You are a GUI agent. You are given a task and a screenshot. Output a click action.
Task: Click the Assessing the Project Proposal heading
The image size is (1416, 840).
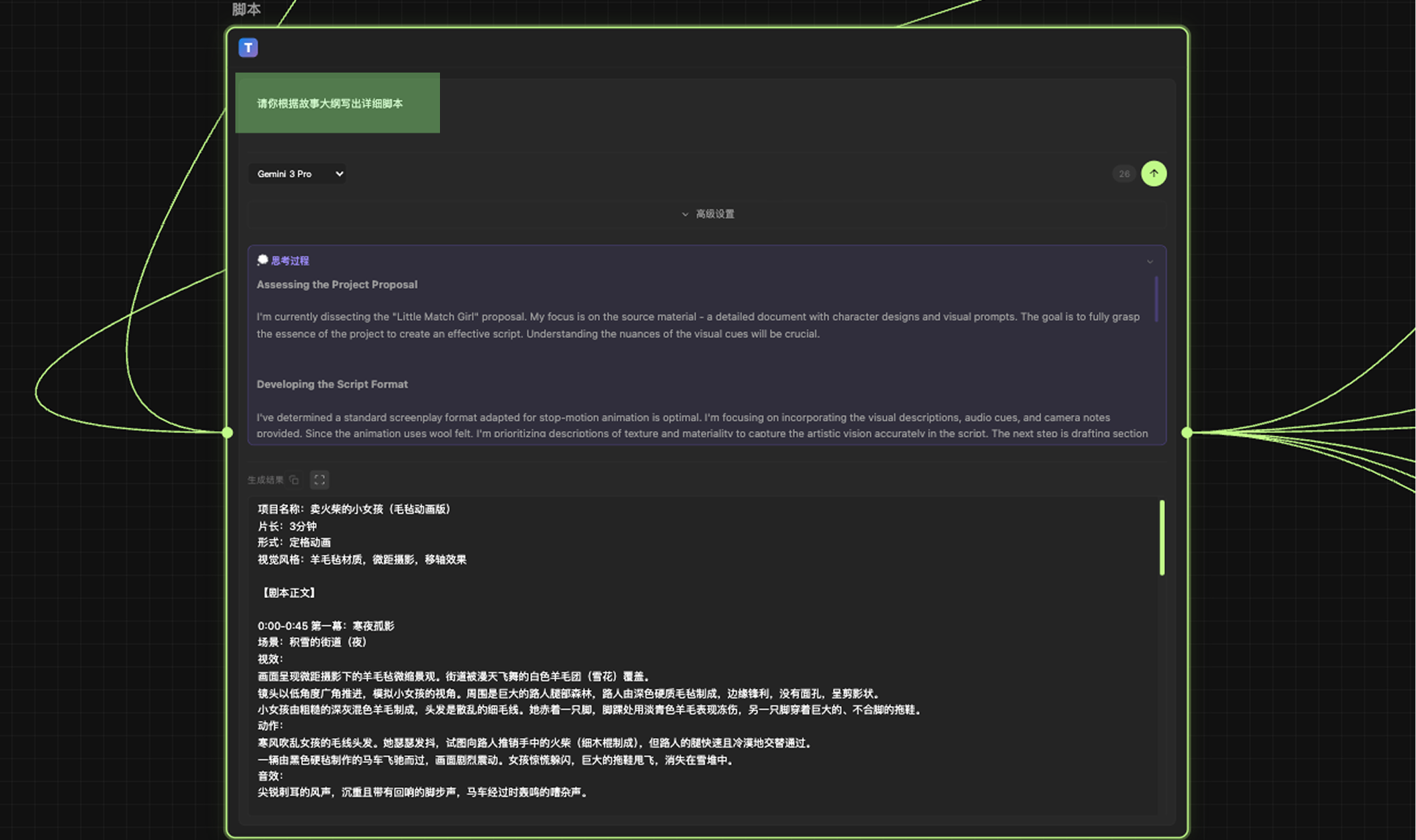337,284
